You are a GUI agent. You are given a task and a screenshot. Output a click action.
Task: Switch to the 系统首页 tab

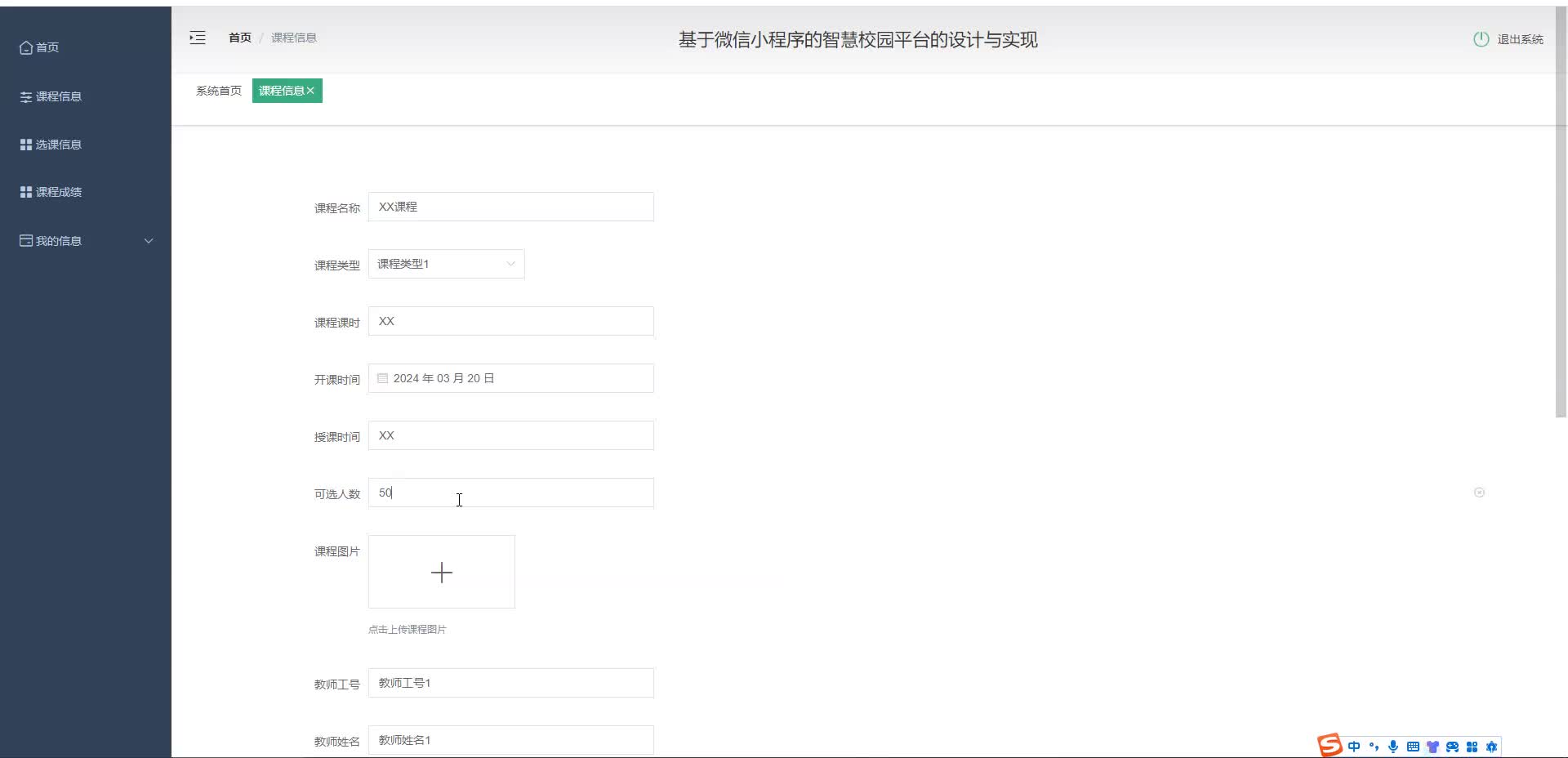[x=219, y=91]
